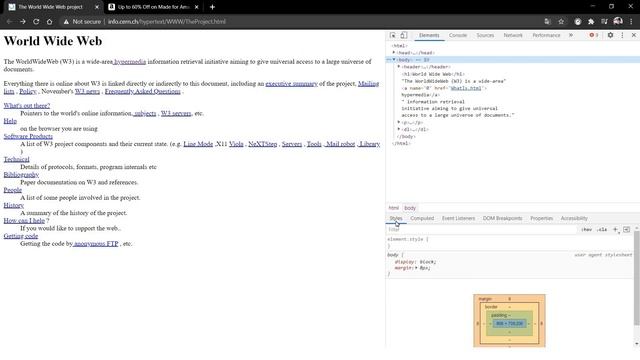Image resolution: width=640 pixels, height=360 pixels.
Task: Click the Not secure warning icon
Action: 66,22
